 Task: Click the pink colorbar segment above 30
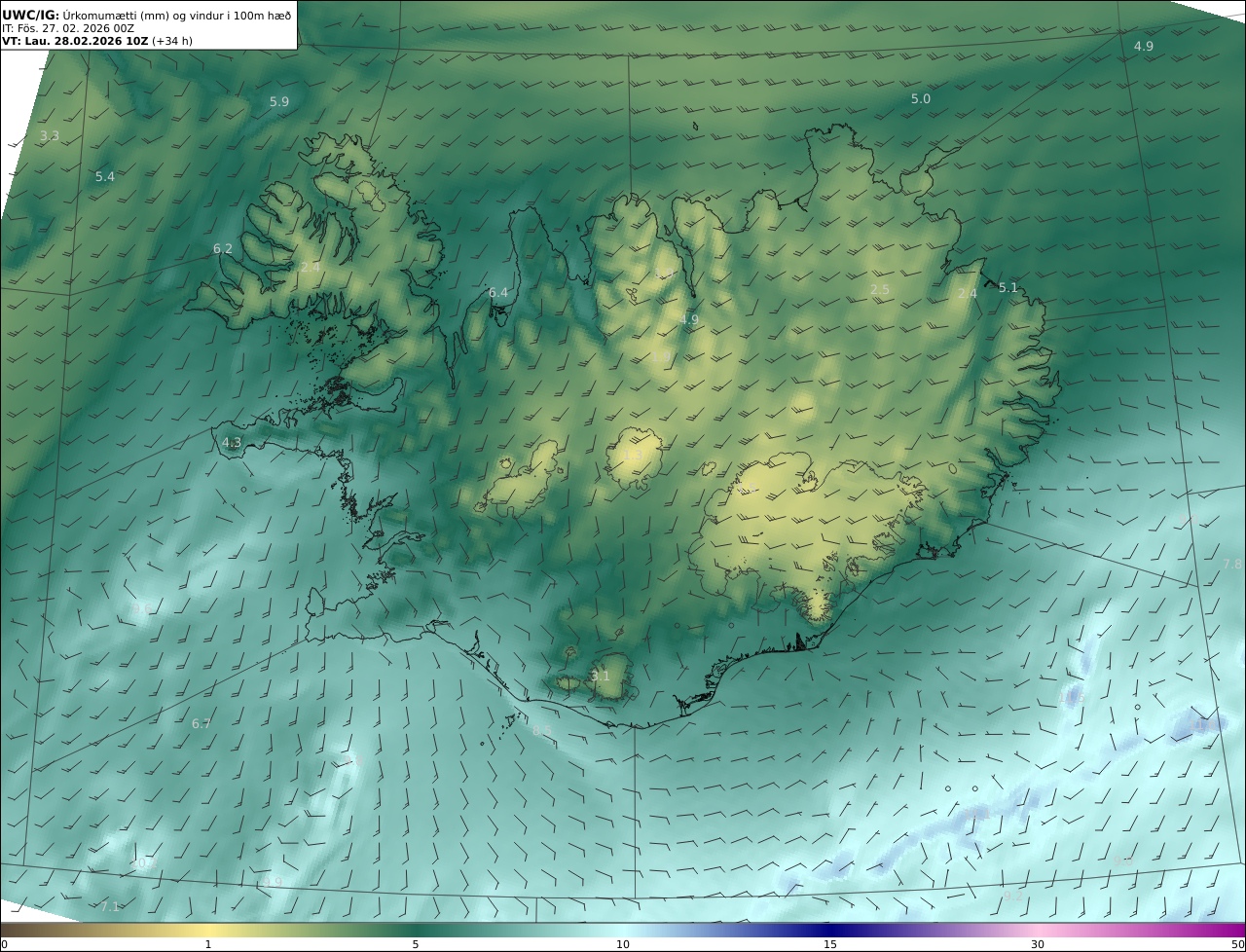pos(1038,930)
